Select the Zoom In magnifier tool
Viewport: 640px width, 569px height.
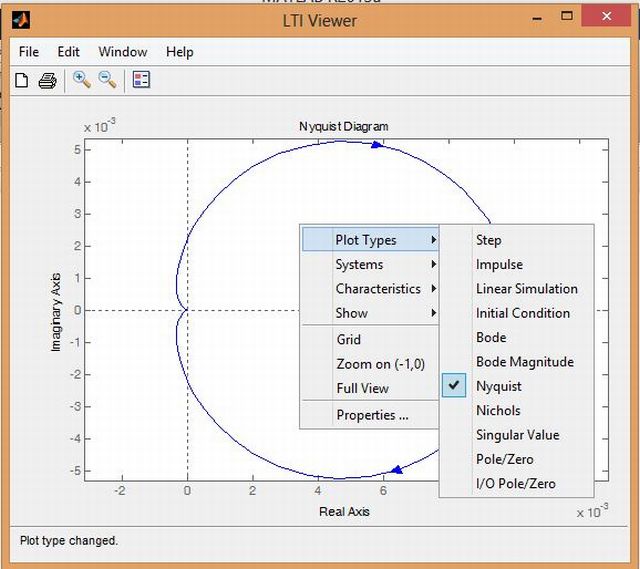click(82, 80)
